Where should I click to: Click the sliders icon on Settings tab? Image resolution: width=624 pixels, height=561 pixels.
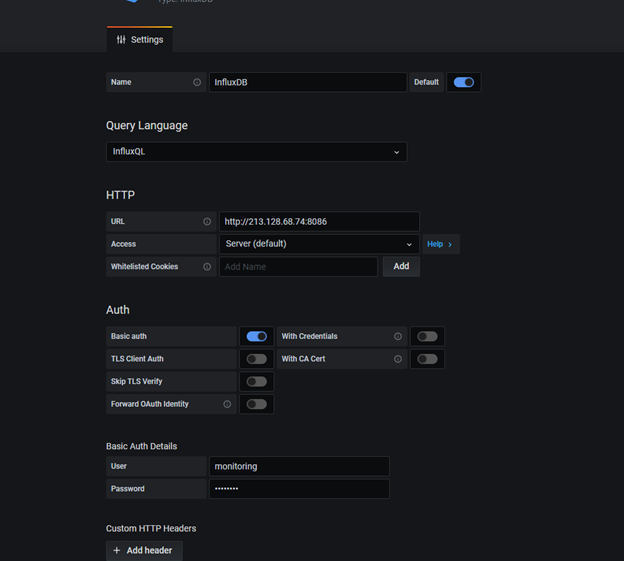[x=121, y=39]
